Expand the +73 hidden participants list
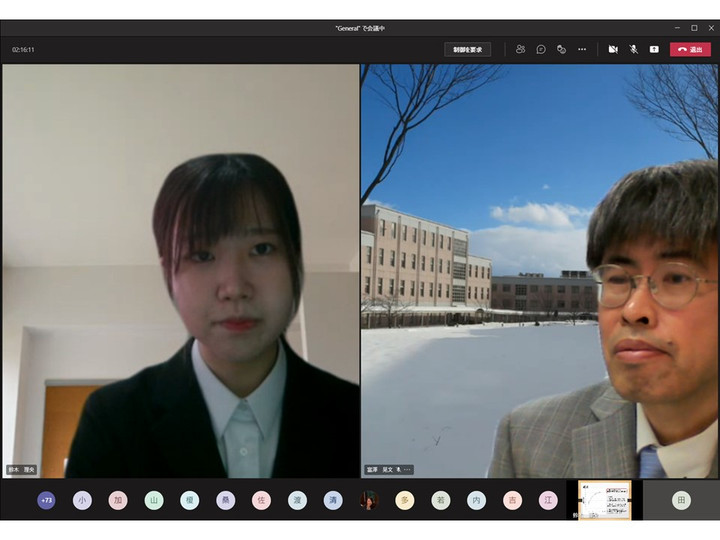 (46, 501)
